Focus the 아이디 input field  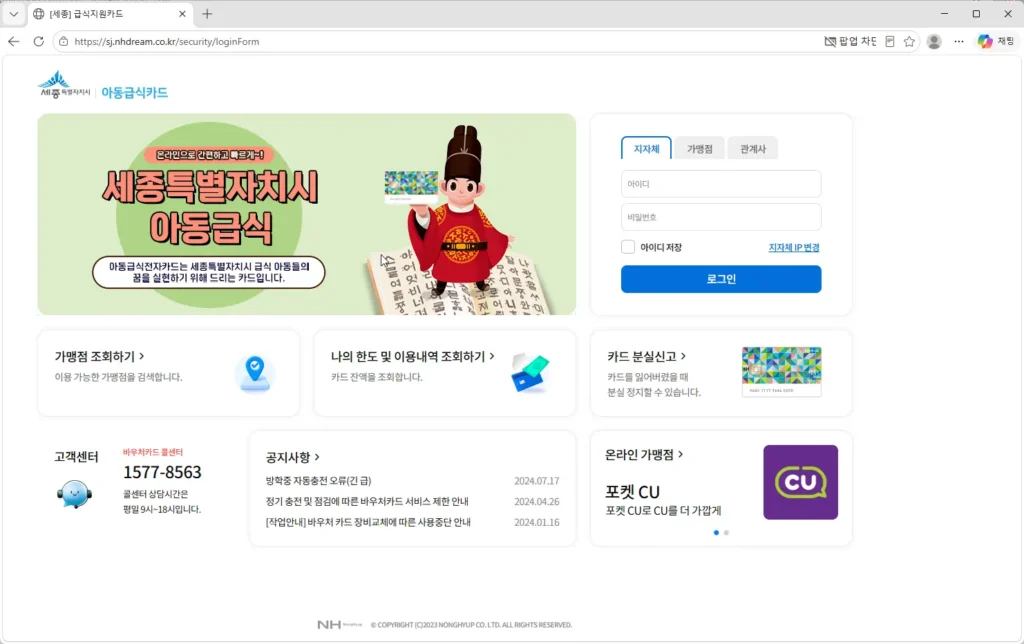tap(721, 184)
